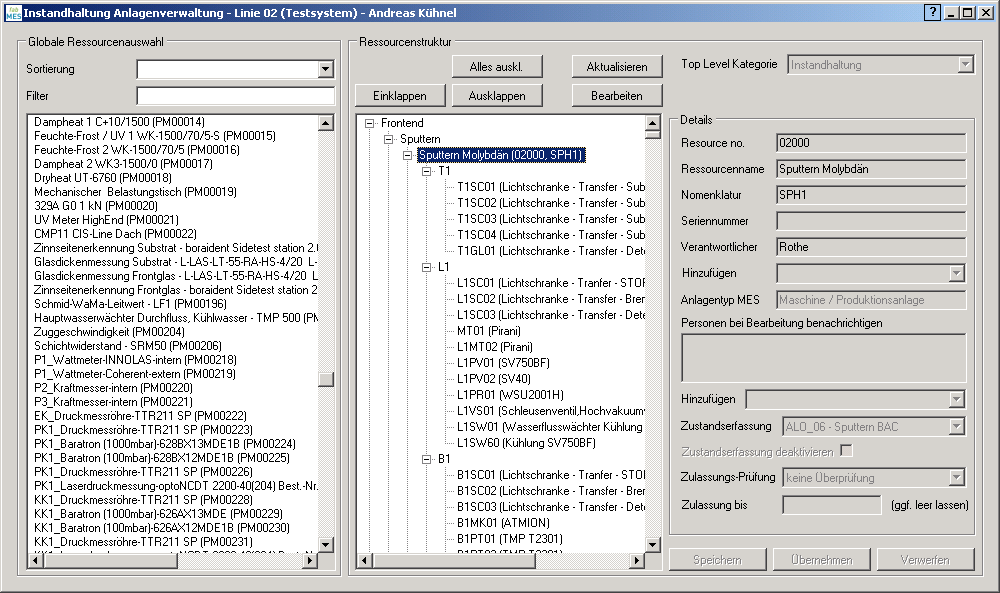This screenshot has height=593, width=1000.
Task: Collapse the Frontend tree node
Action: pyautogui.click(x=370, y=123)
